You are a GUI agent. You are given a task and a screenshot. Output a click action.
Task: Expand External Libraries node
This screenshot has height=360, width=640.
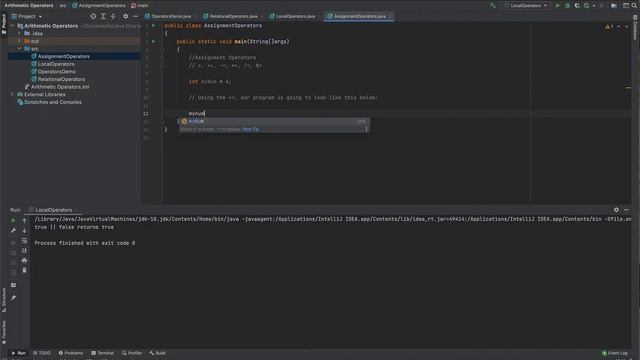pyautogui.click(x=12, y=94)
